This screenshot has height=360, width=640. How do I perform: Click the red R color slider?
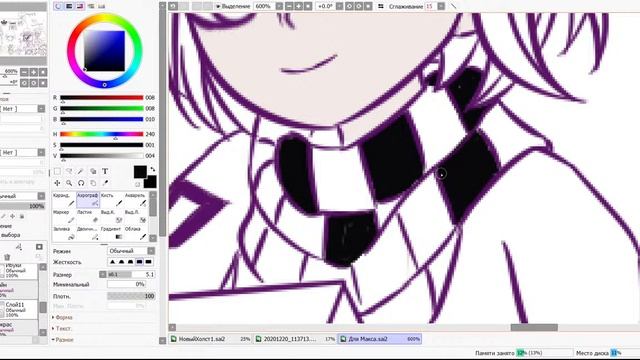click(x=102, y=98)
